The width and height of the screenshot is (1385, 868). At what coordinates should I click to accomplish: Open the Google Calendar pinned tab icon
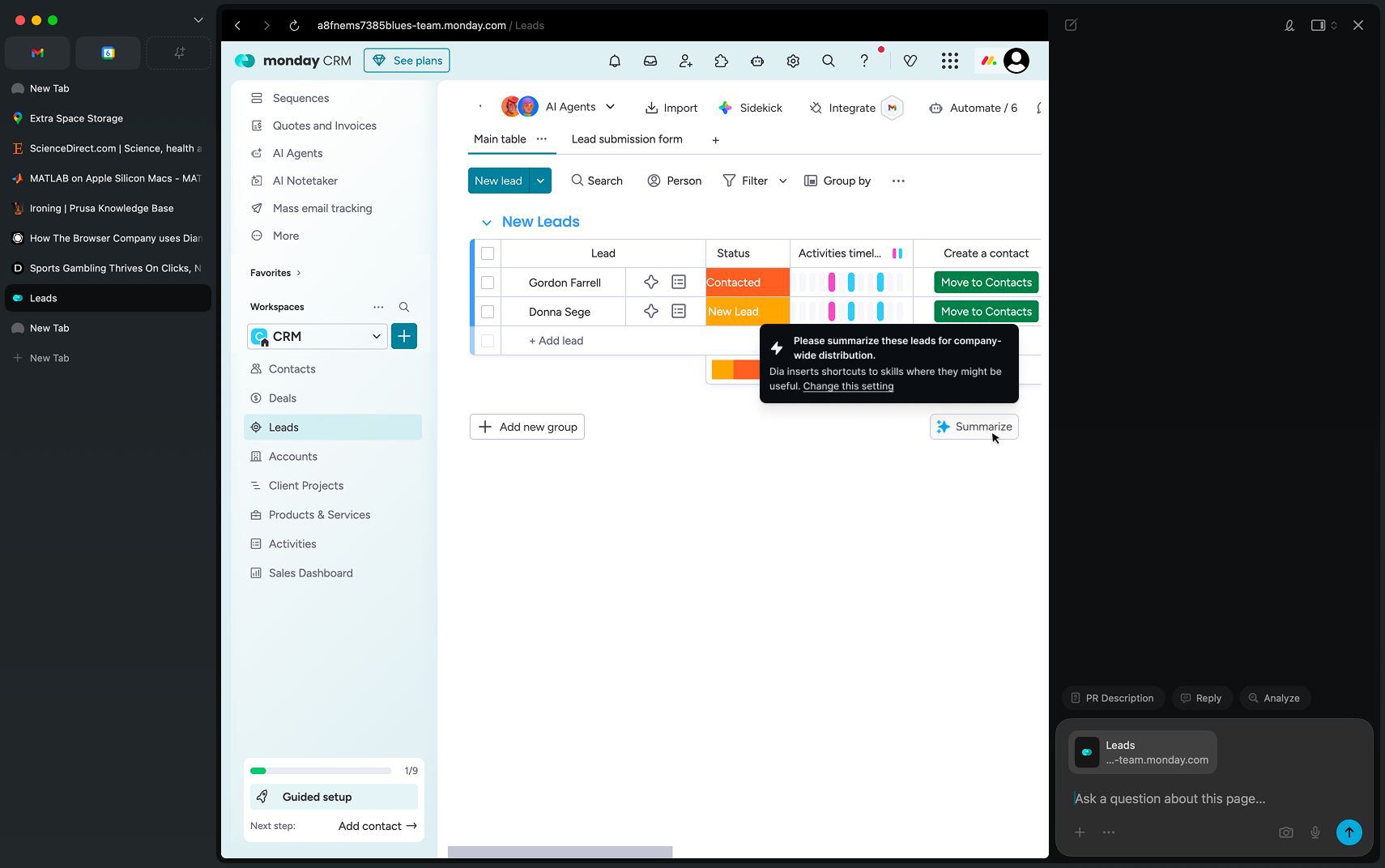click(108, 53)
